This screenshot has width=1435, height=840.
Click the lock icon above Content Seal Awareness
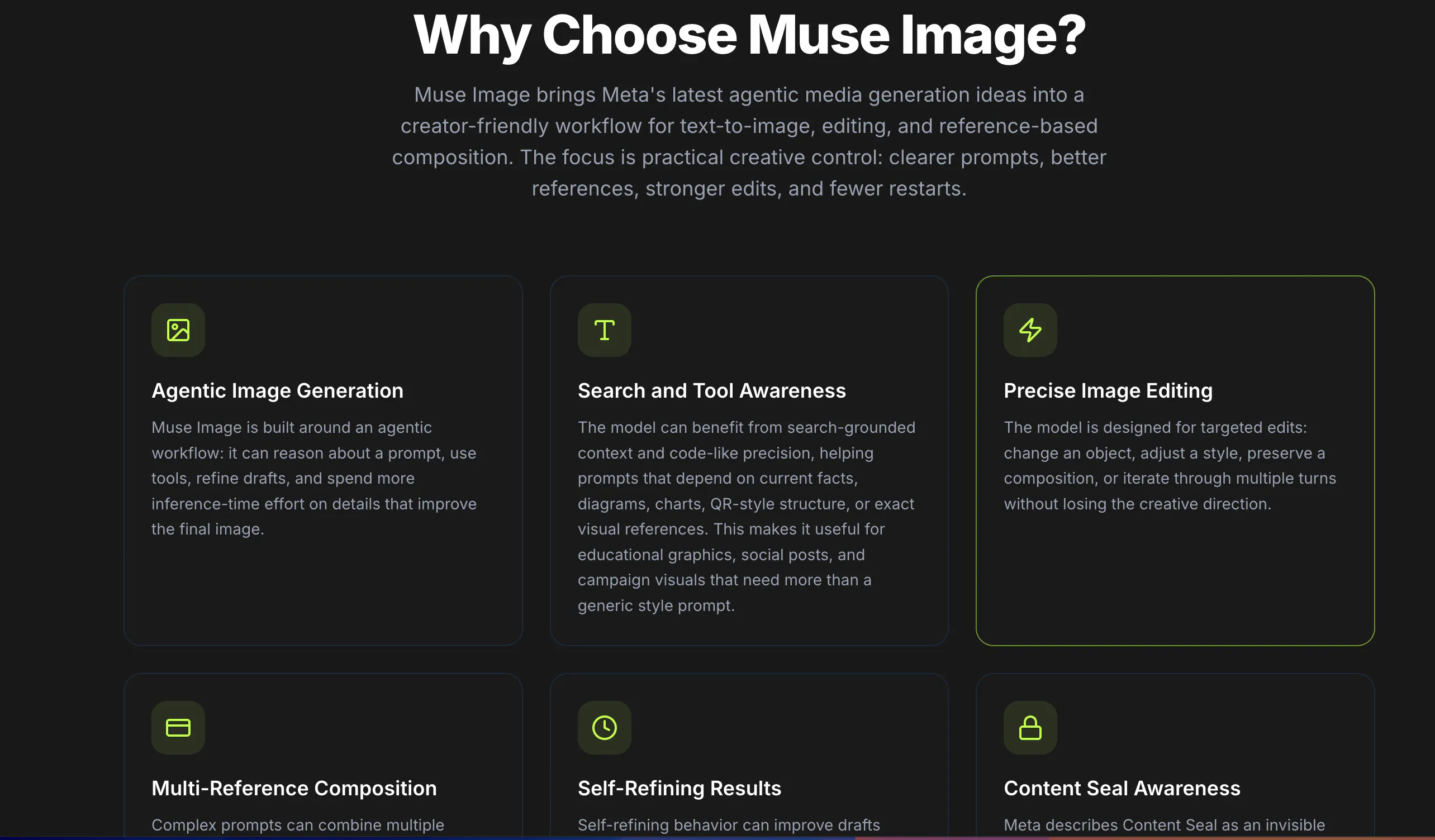(1030, 727)
